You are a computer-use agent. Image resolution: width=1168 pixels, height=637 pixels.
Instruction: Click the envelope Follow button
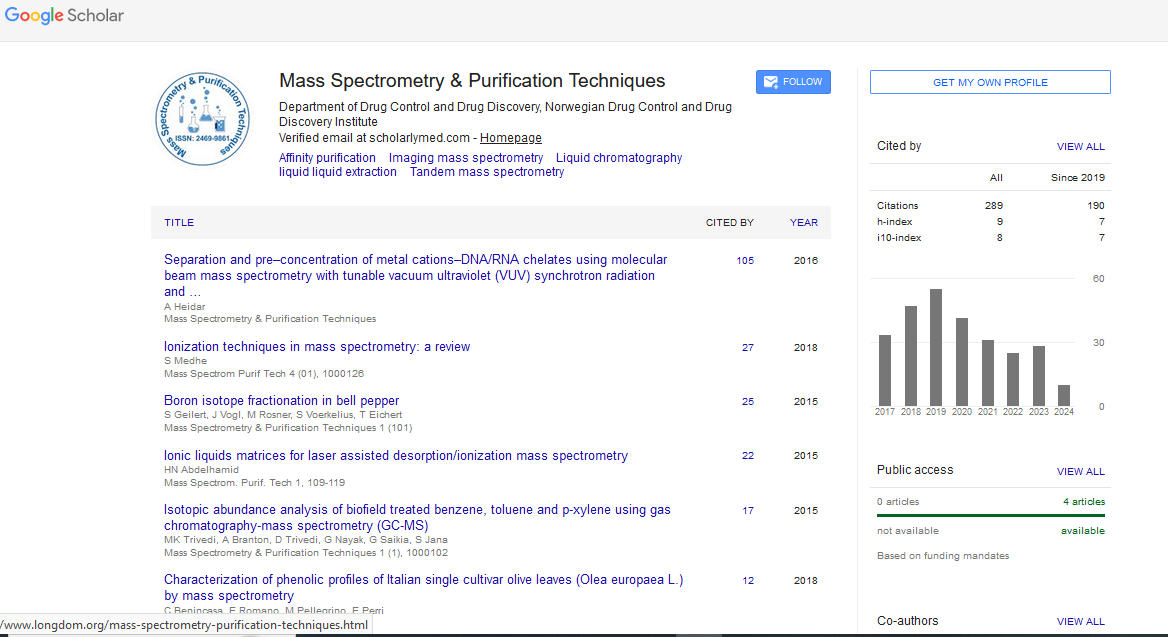coord(793,82)
